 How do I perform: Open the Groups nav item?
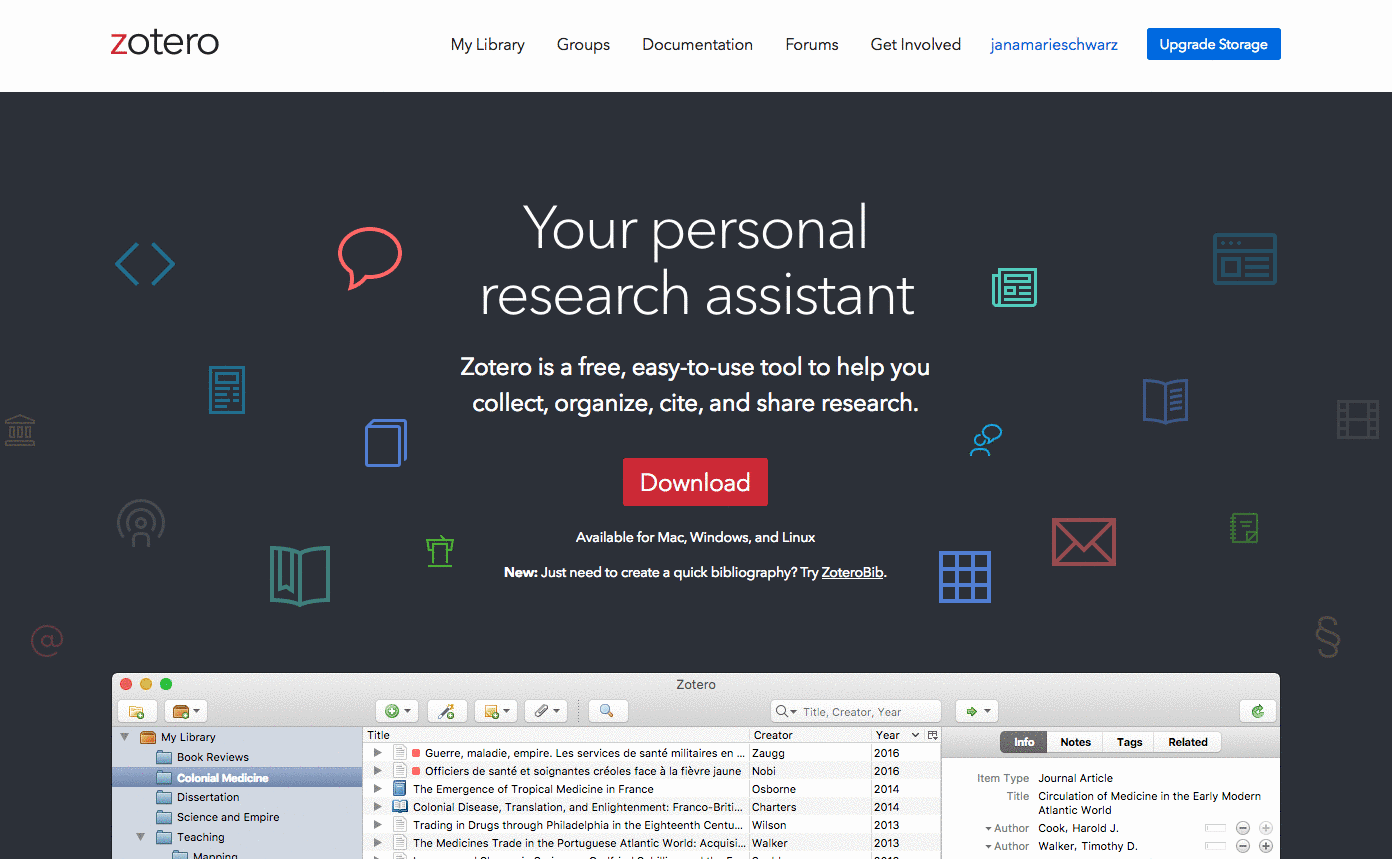tap(584, 44)
